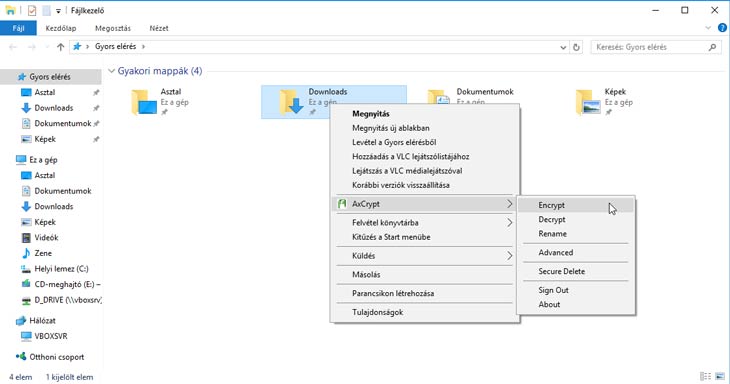Select Lejátszás a VLC médialejátszóval

425,171
